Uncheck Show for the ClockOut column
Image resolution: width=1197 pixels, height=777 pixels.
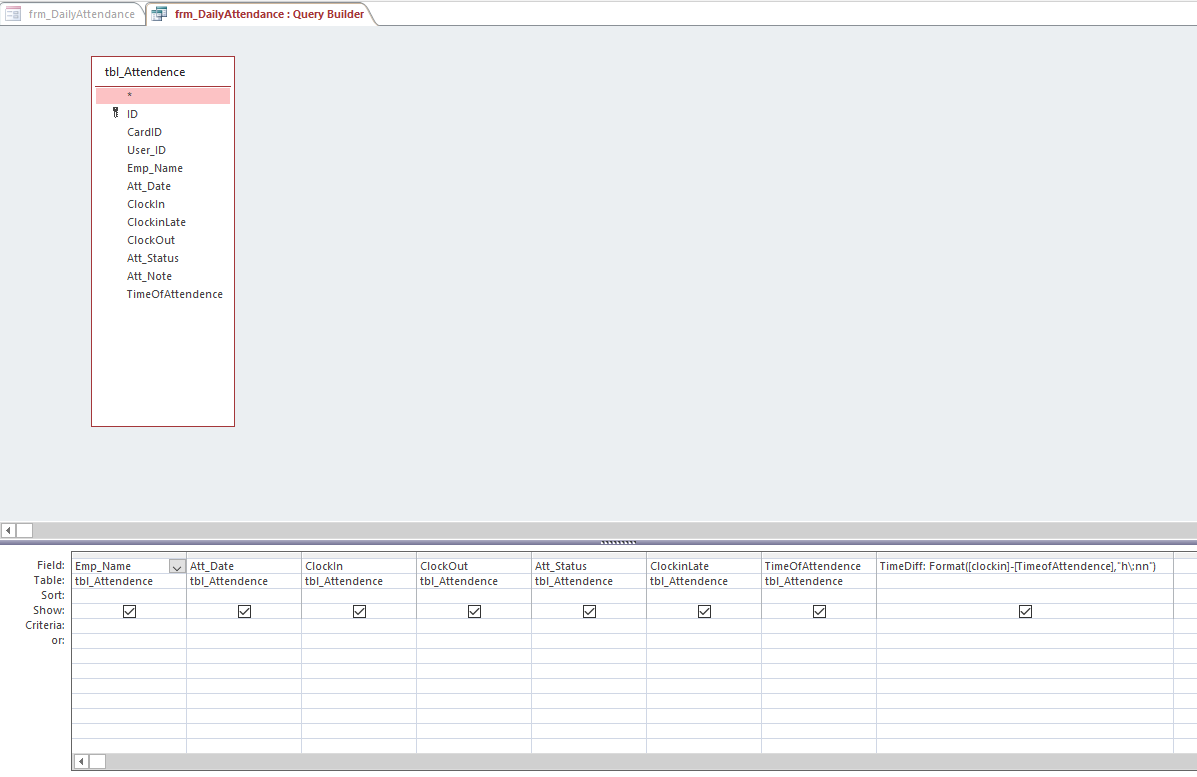click(x=474, y=611)
